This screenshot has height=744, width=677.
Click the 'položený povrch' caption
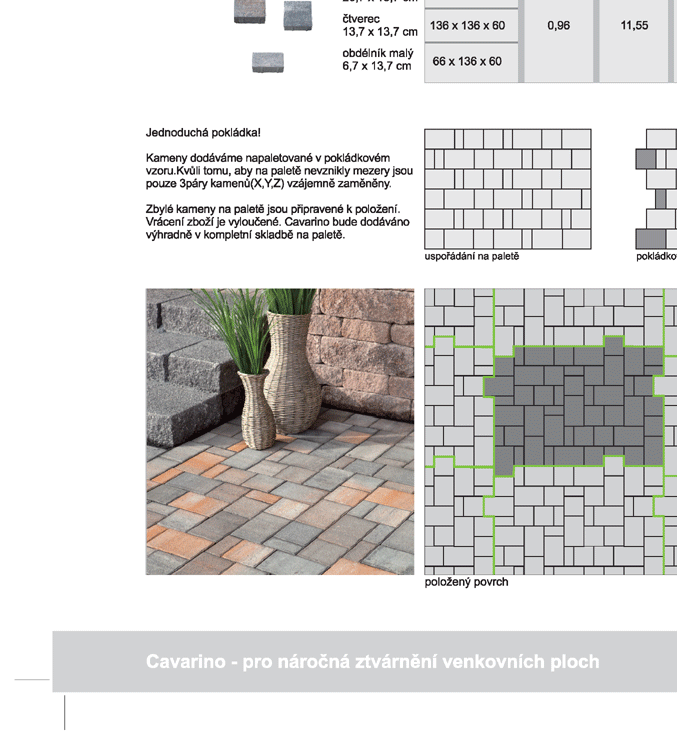point(466,582)
